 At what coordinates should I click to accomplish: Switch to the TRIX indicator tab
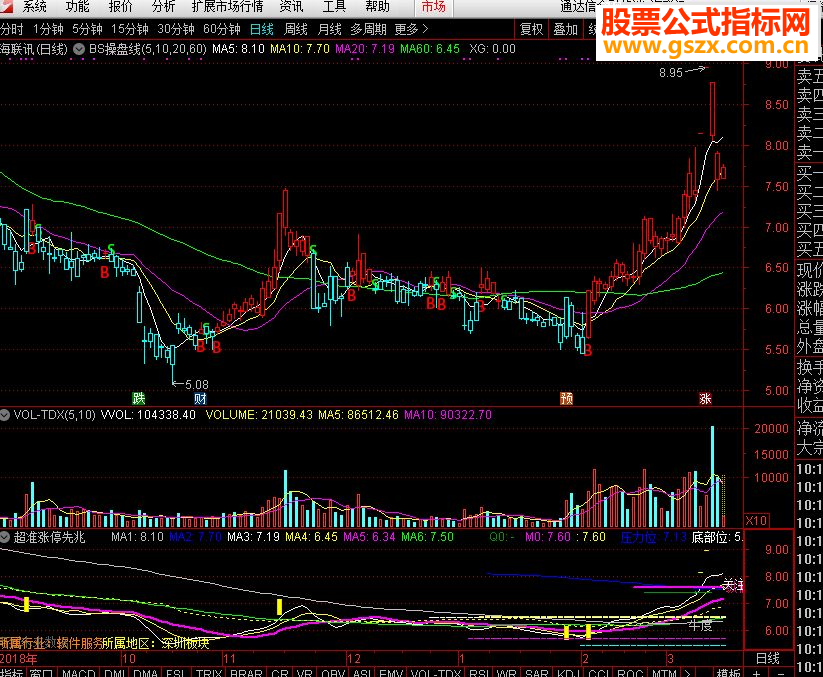209,673
